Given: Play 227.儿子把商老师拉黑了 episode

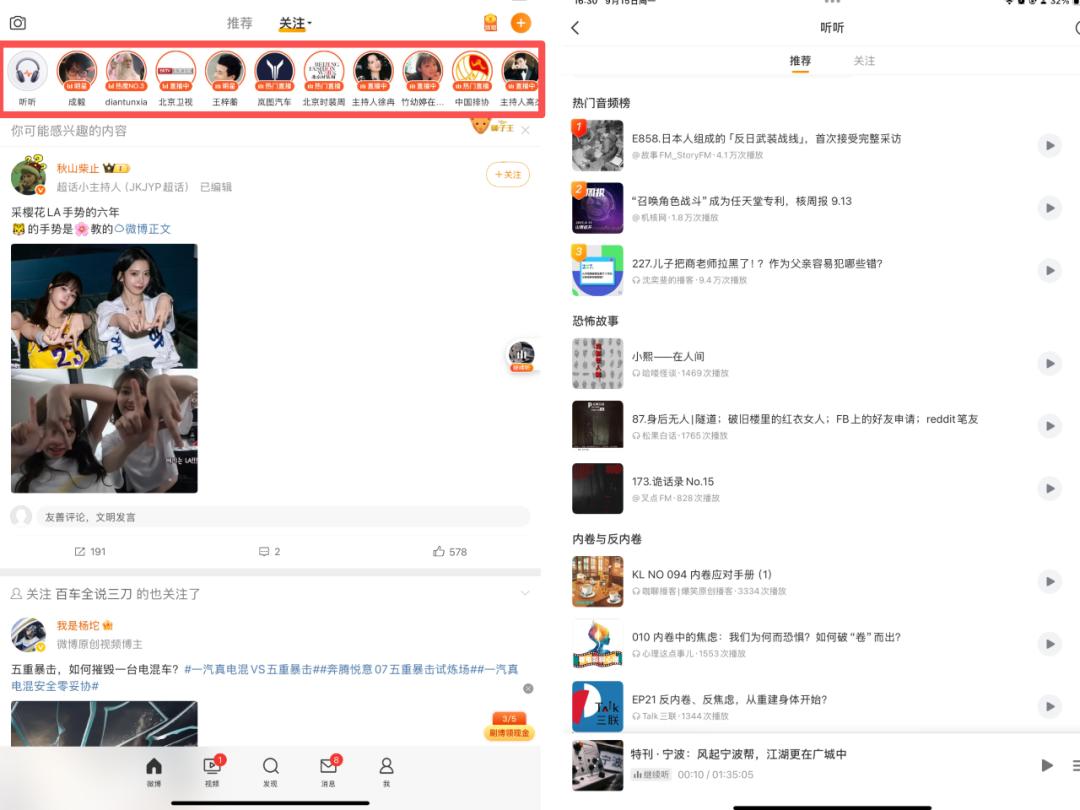Looking at the screenshot, I should [x=1050, y=271].
